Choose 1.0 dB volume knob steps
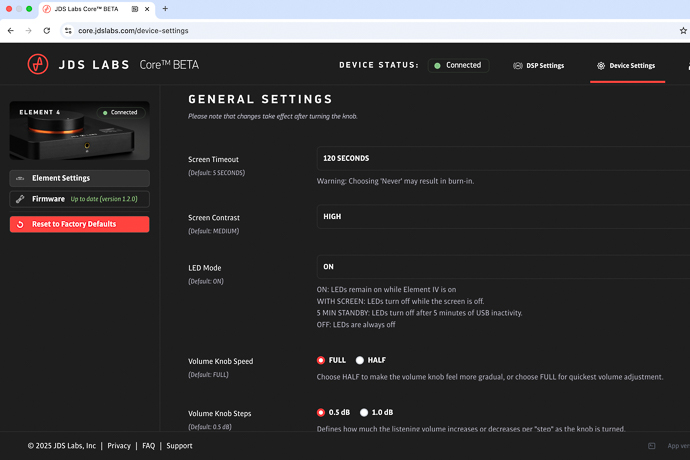Image resolution: width=690 pixels, height=460 pixels. click(363, 412)
